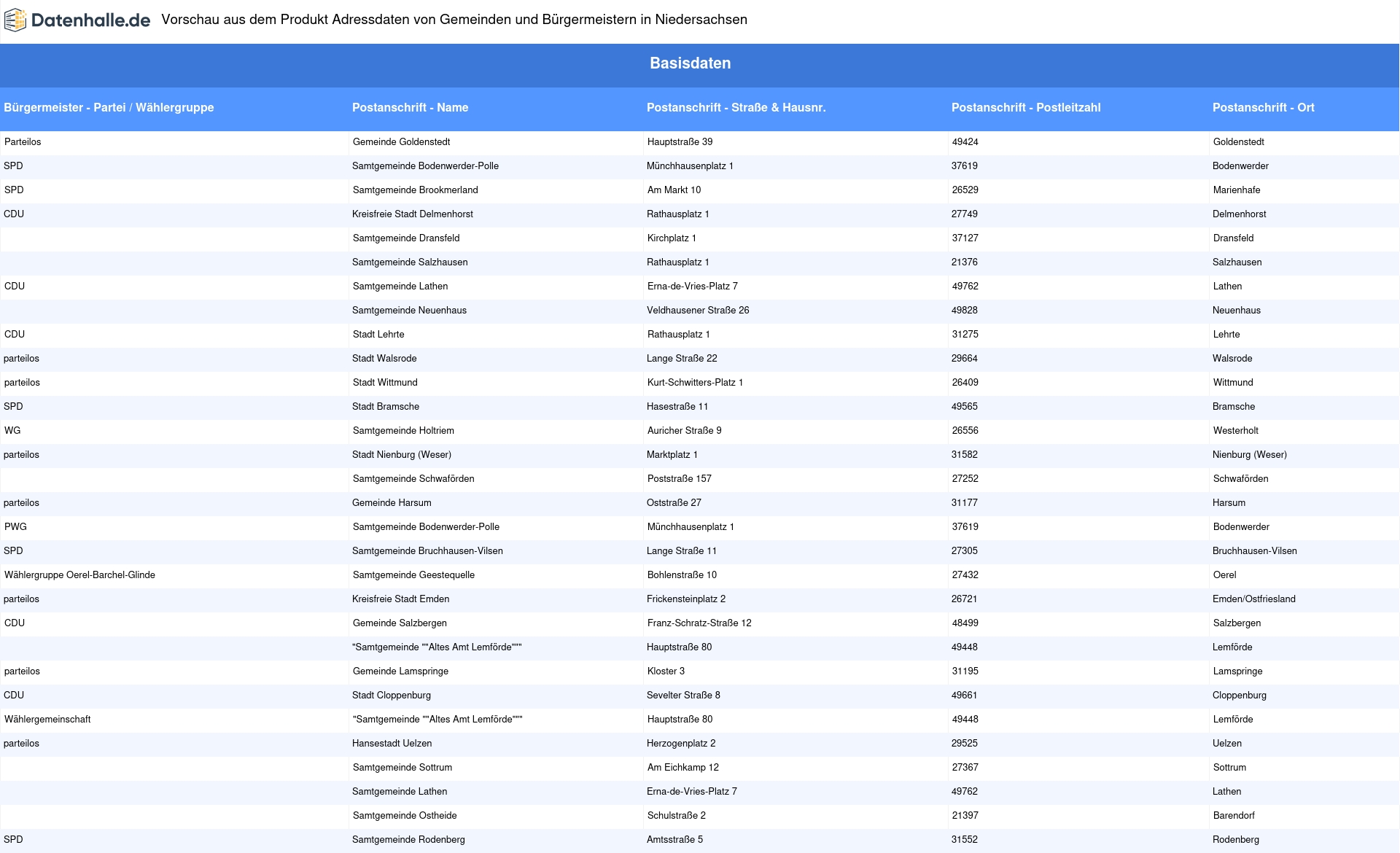The image size is (1400, 853).
Task: Click the Datenhalle.de logo icon
Action: coord(15,20)
